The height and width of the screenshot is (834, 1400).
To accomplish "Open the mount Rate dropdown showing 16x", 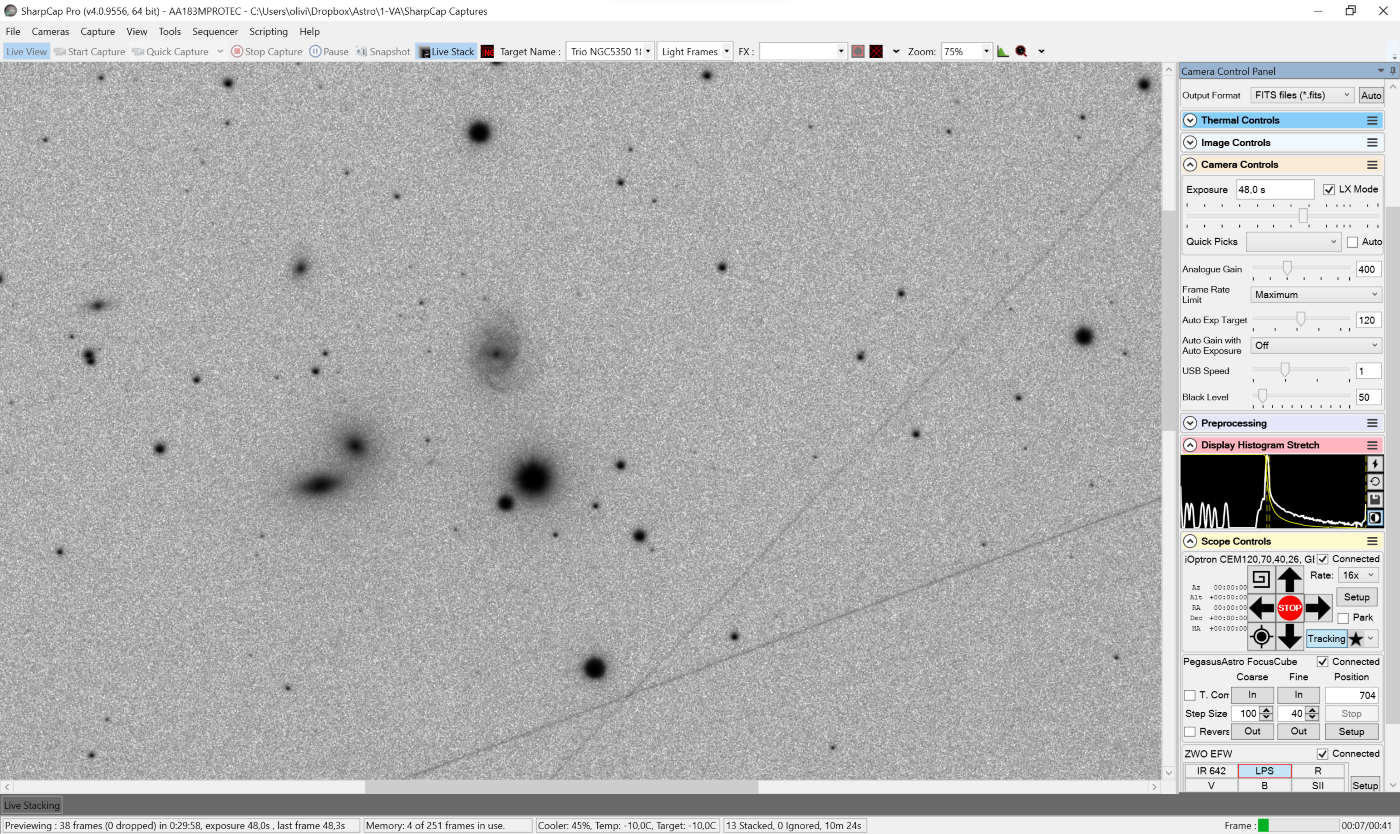I will point(1356,574).
